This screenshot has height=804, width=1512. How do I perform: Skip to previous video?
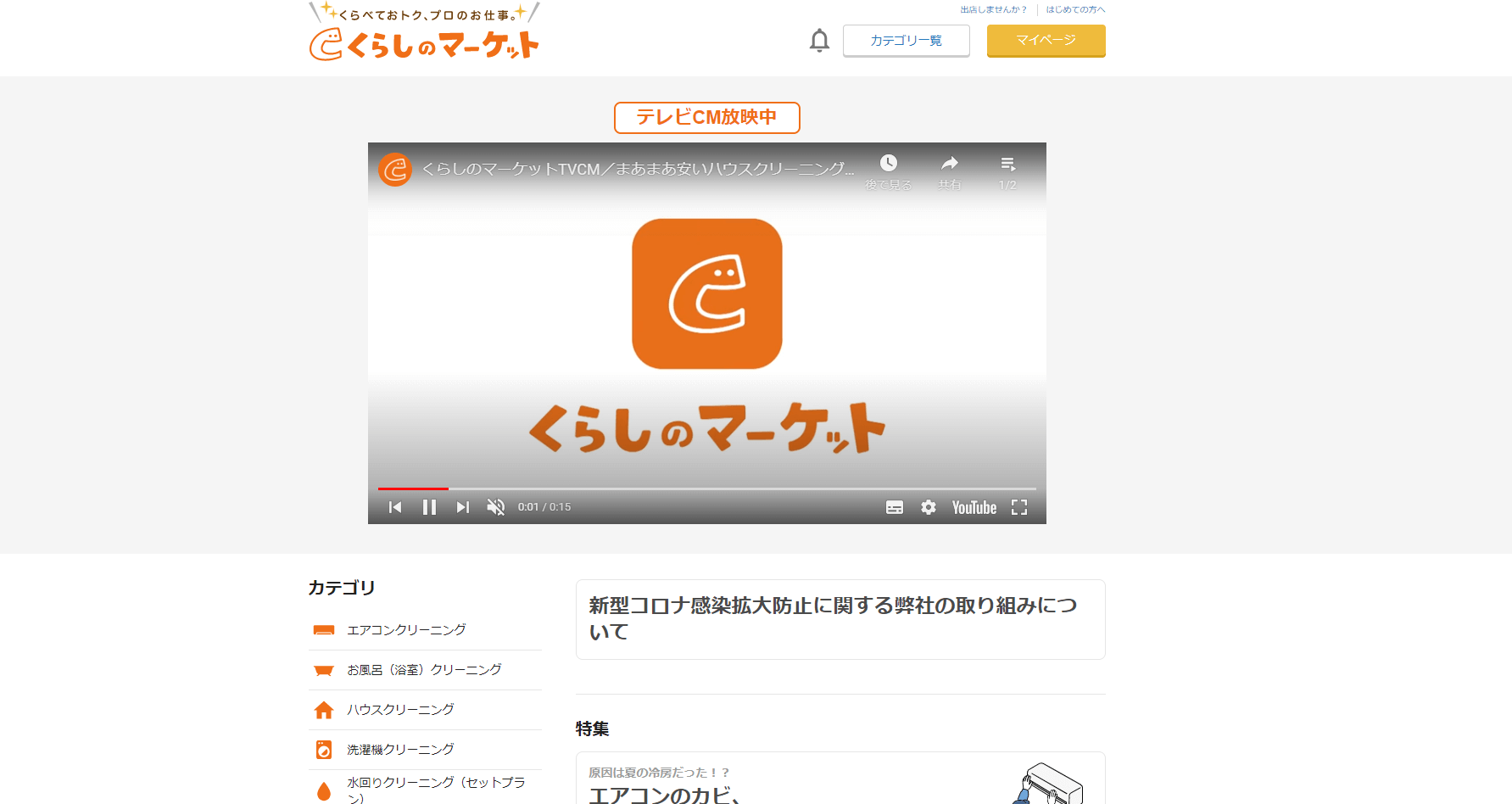click(x=395, y=507)
